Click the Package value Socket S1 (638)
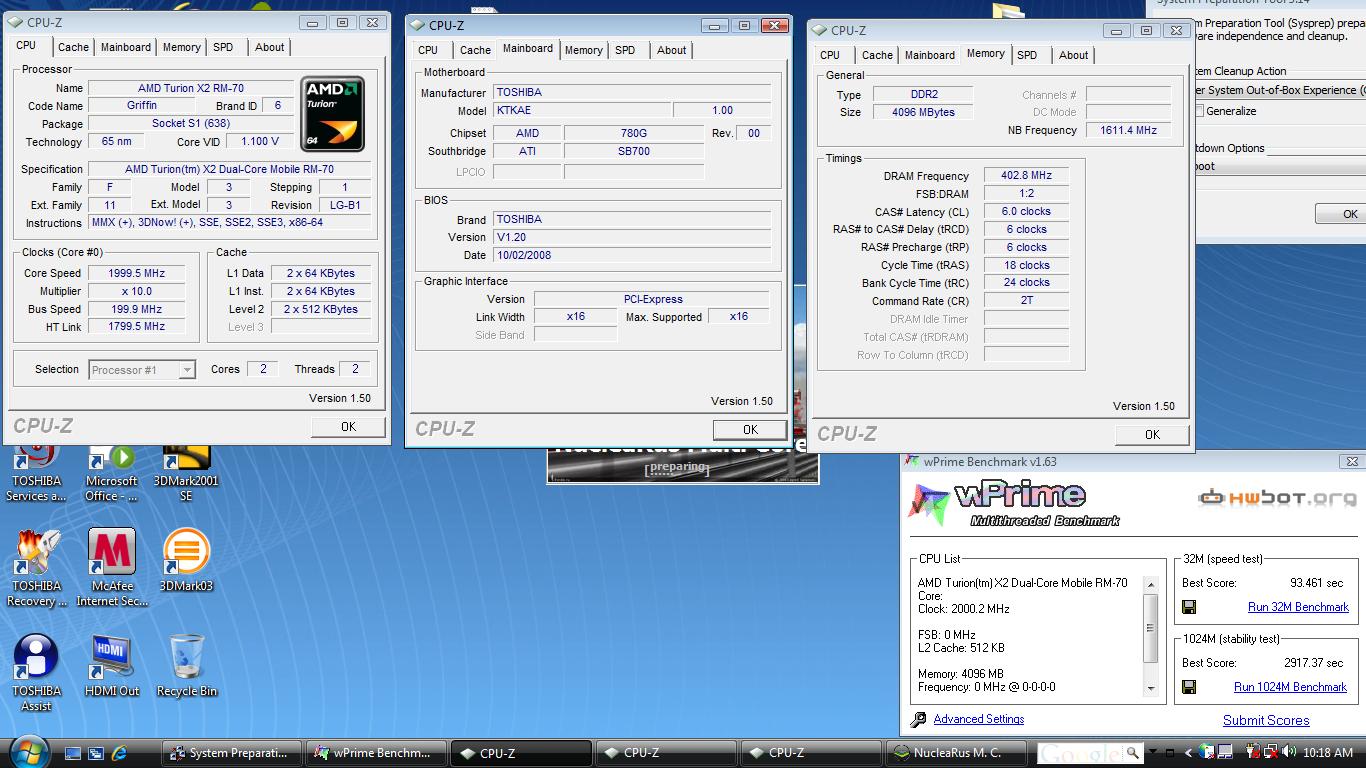 pyautogui.click(x=191, y=124)
